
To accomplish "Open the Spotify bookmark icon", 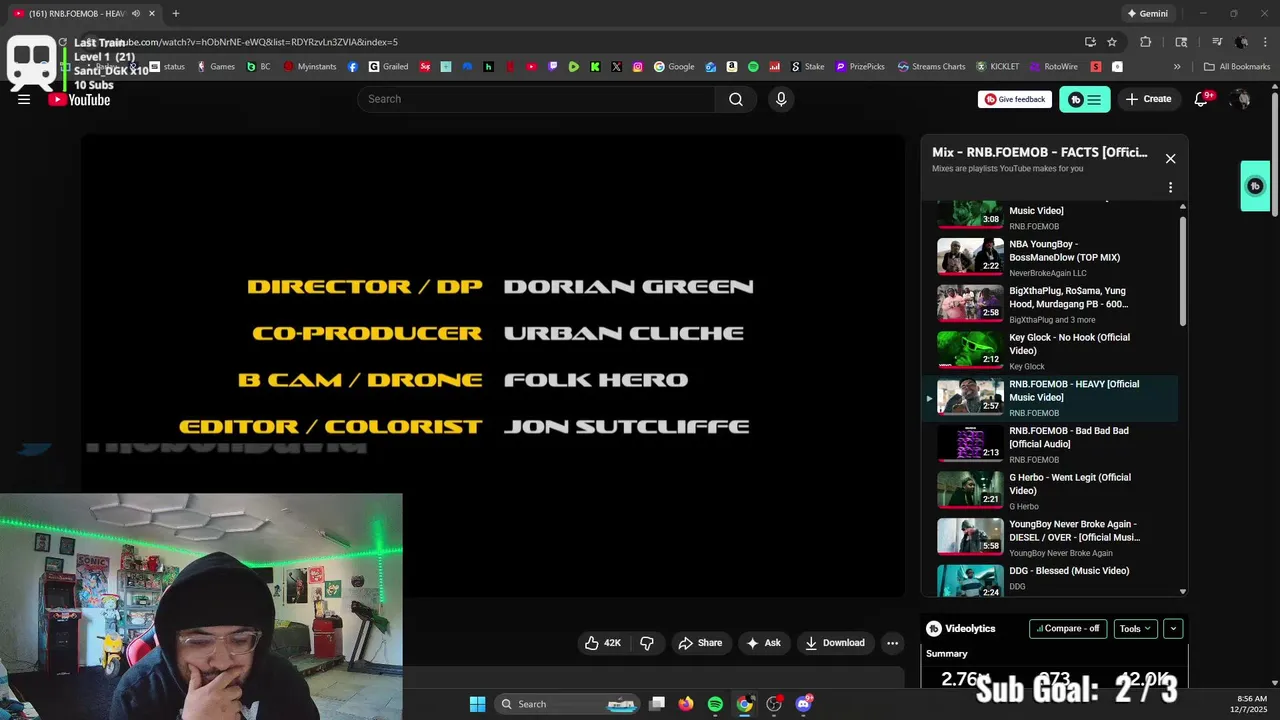I will coord(753,67).
